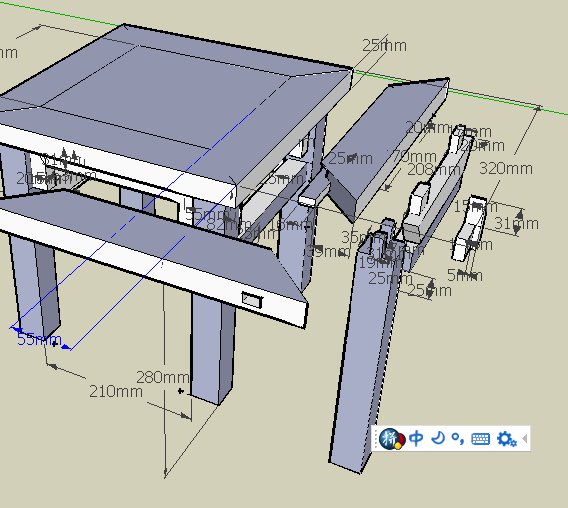Select the blue 55mm dimension label
This screenshot has width=568, height=508.
click(39, 340)
